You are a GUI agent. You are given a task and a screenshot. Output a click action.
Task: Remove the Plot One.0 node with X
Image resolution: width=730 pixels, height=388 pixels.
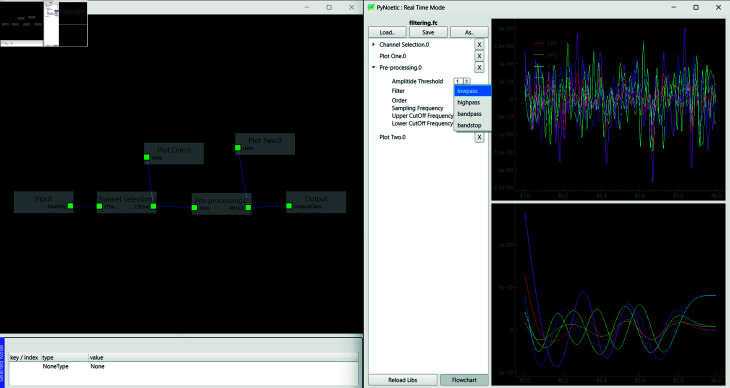pyautogui.click(x=479, y=56)
